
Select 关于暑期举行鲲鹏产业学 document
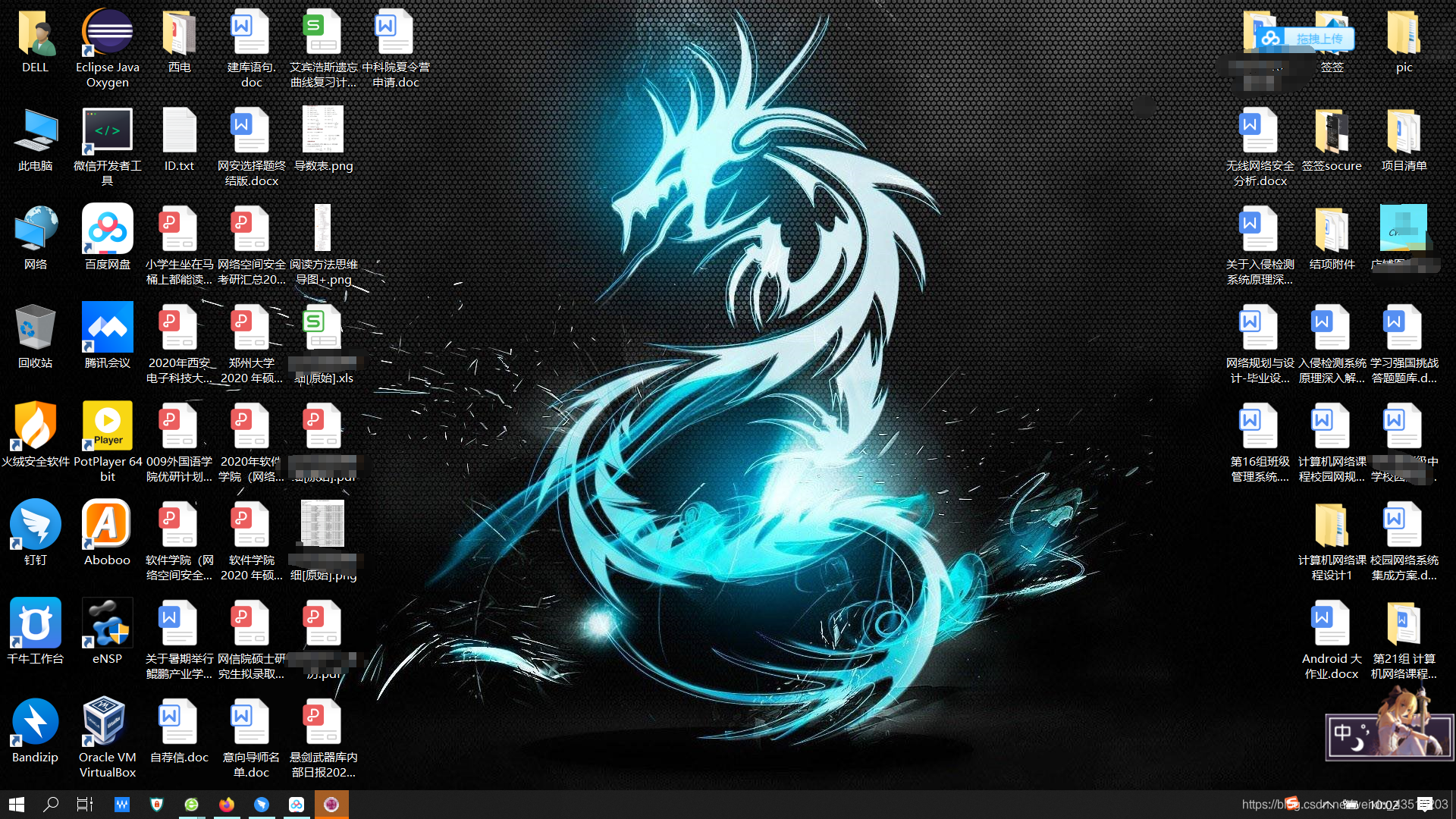[x=179, y=640]
